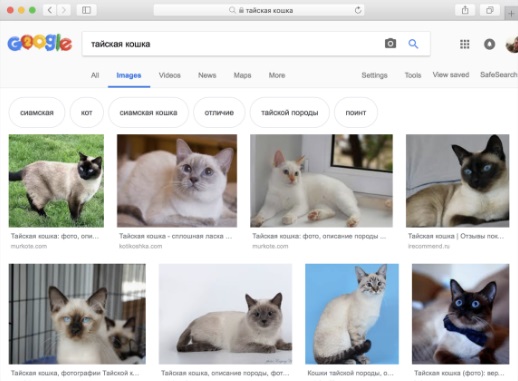
Task: Open the white cat on windowsill image
Action: click(x=321, y=181)
